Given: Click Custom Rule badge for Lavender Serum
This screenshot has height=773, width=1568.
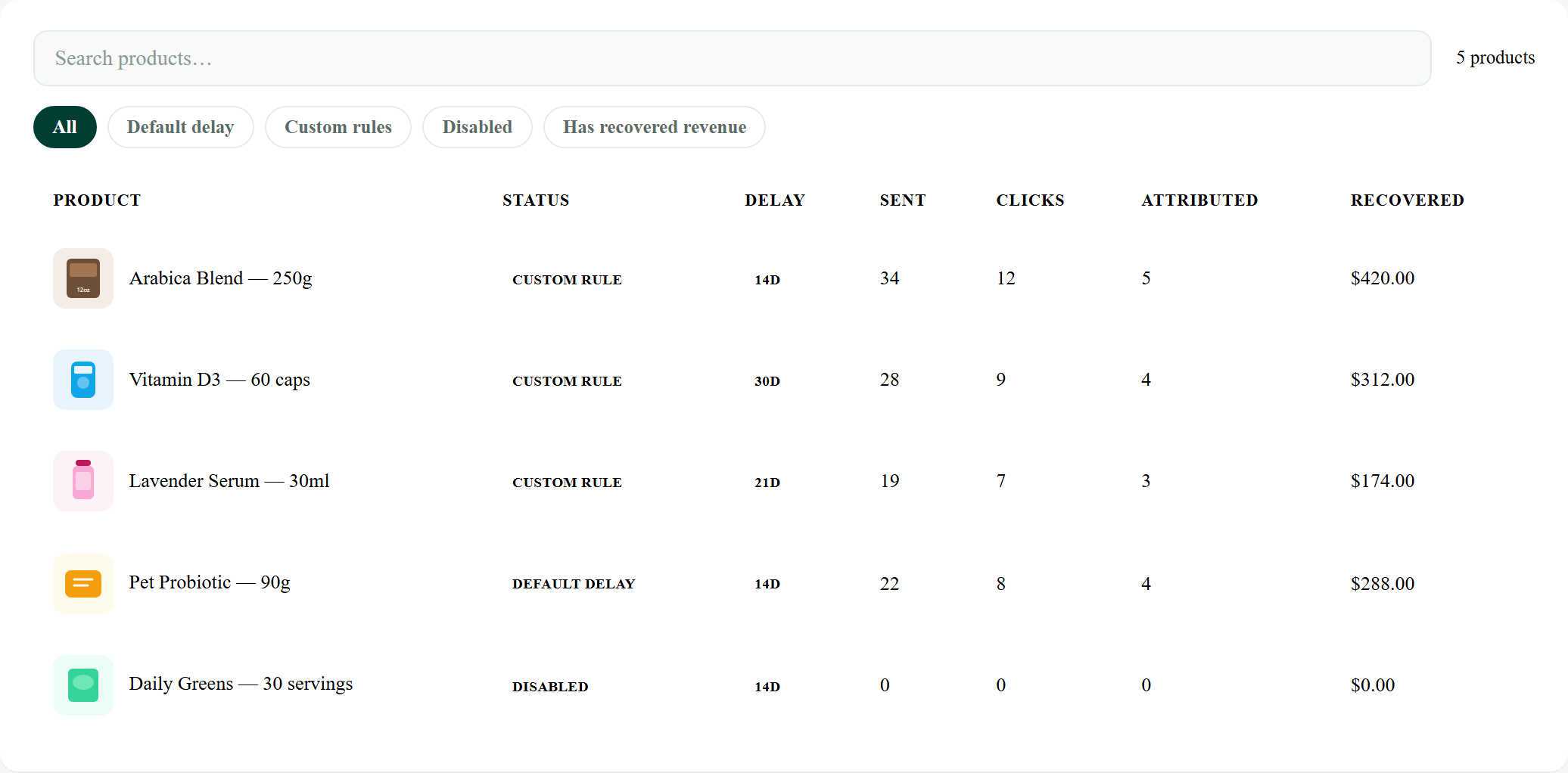Looking at the screenshot, I should click(567, 483).
